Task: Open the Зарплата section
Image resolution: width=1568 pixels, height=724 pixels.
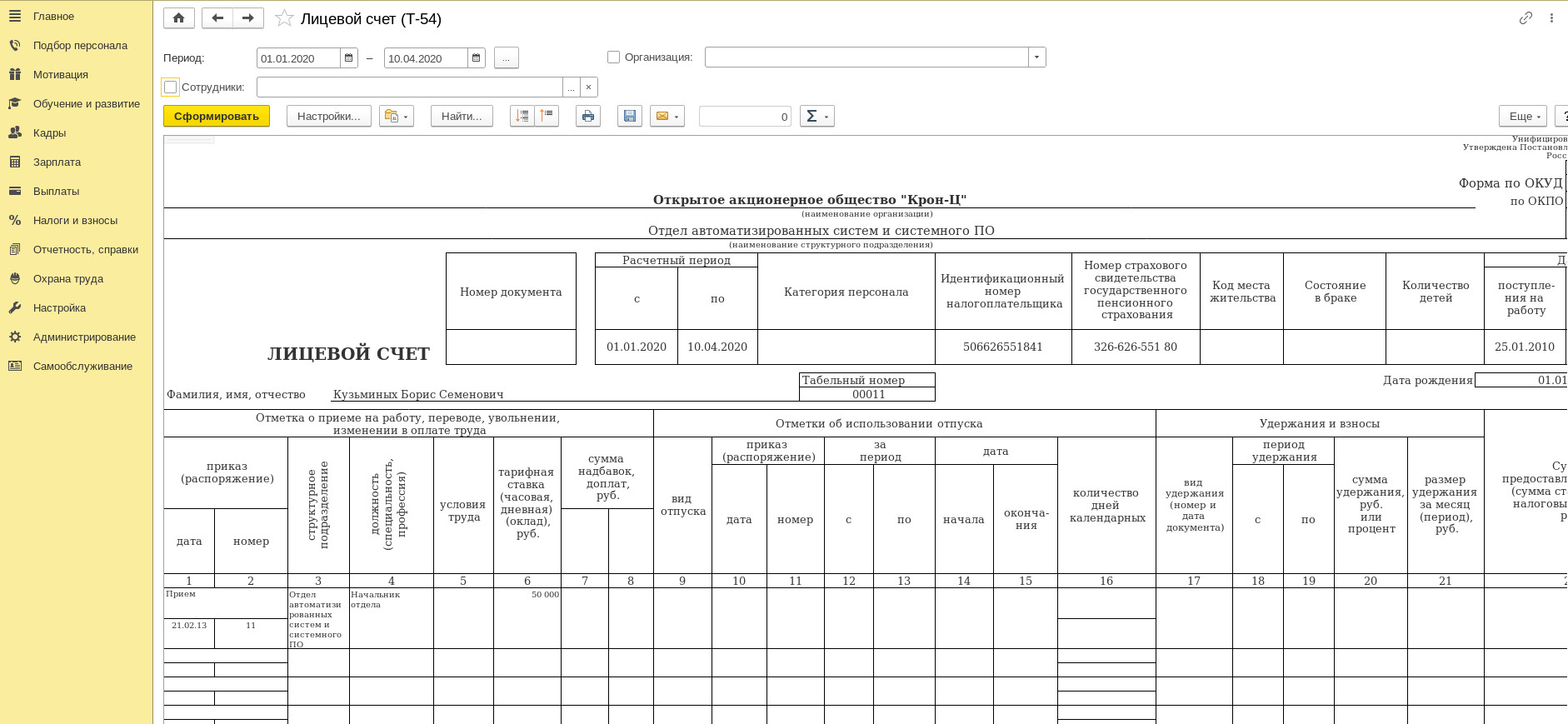Action: click(x=57, y=162)
